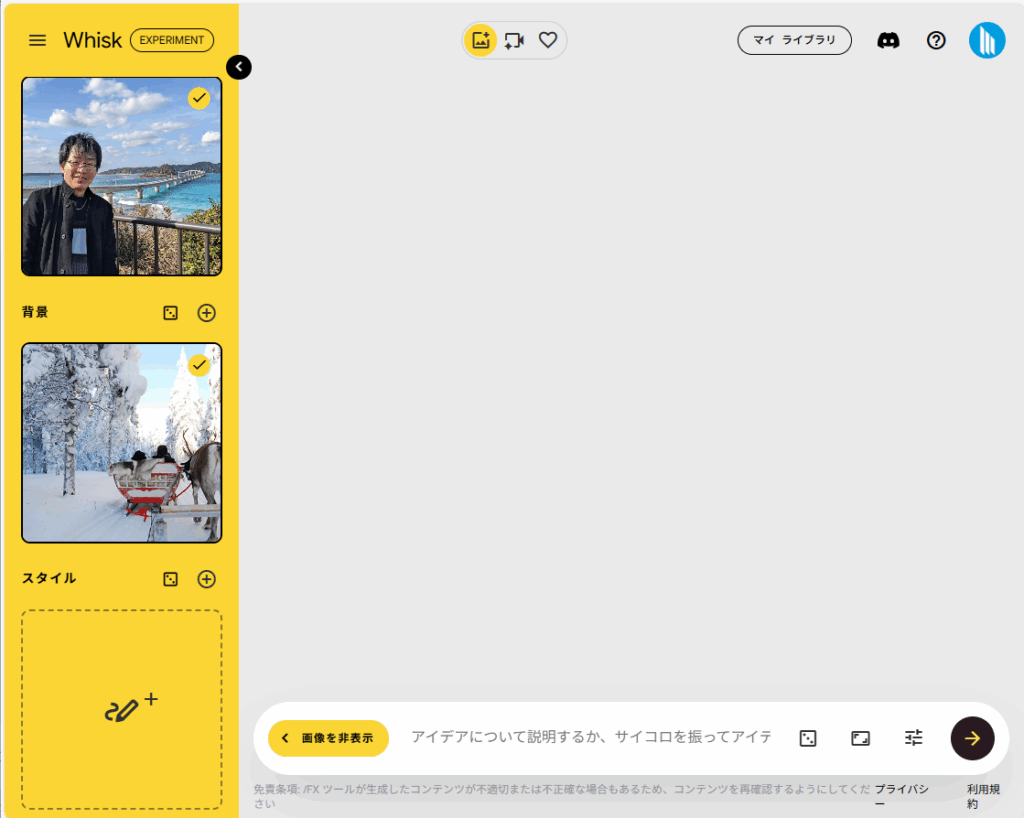Open マイ ライブラリ

pyautogui.click(x=794, y=40)
